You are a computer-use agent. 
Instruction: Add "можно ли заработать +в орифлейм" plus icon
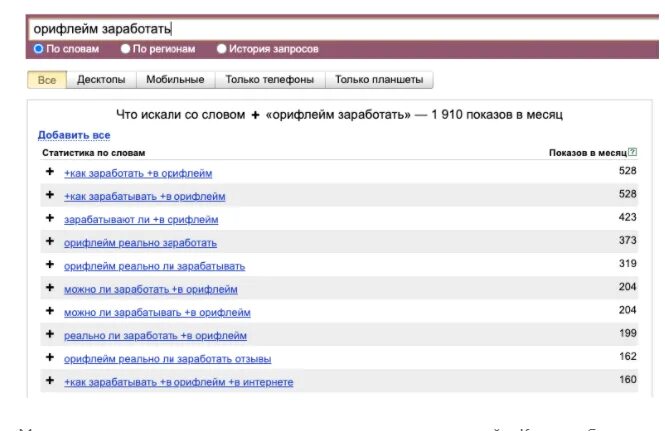click(x=50, y=287)
